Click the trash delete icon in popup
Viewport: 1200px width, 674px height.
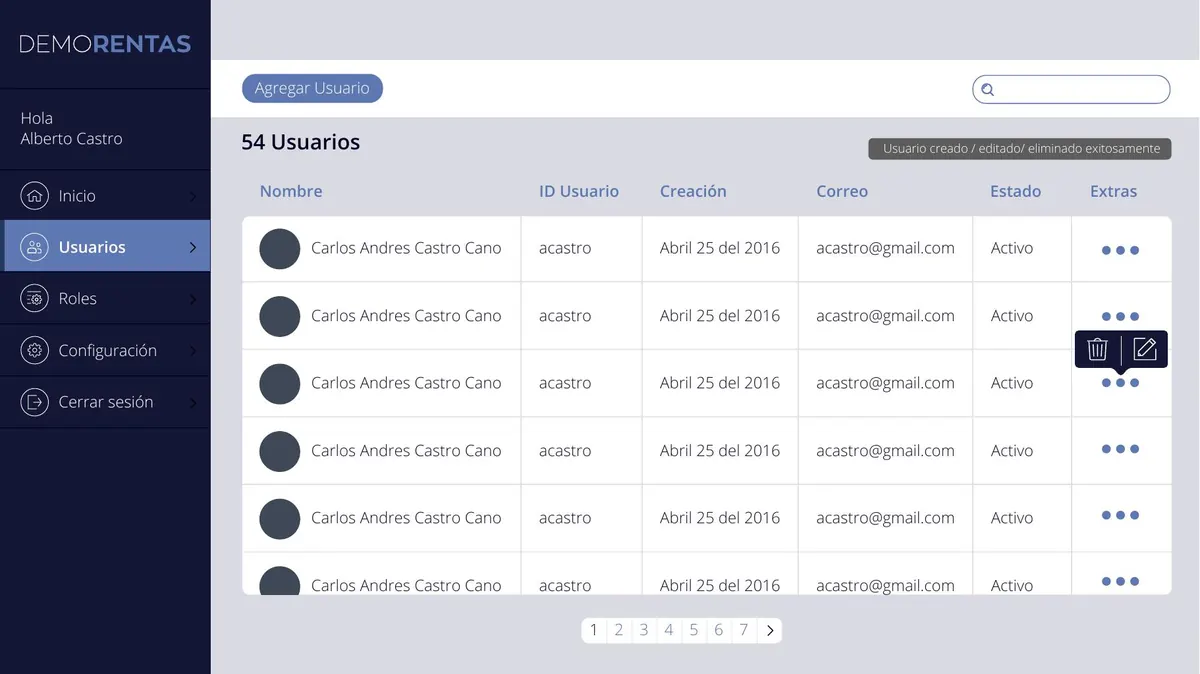[x=1097, y=349]
